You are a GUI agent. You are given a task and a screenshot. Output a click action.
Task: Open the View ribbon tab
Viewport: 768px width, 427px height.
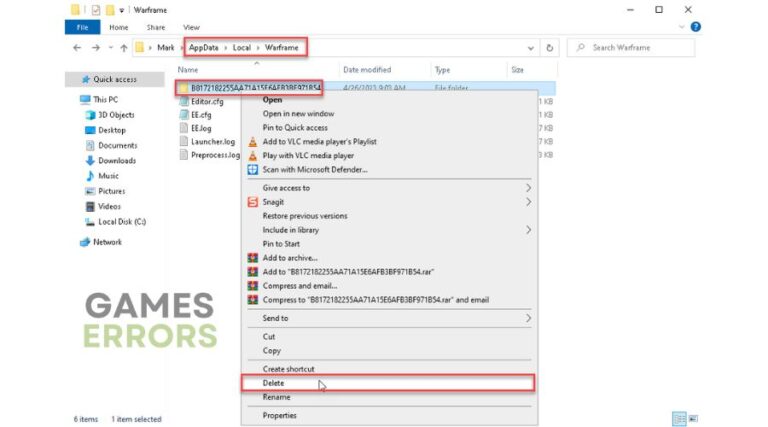[x=191, y=27]
